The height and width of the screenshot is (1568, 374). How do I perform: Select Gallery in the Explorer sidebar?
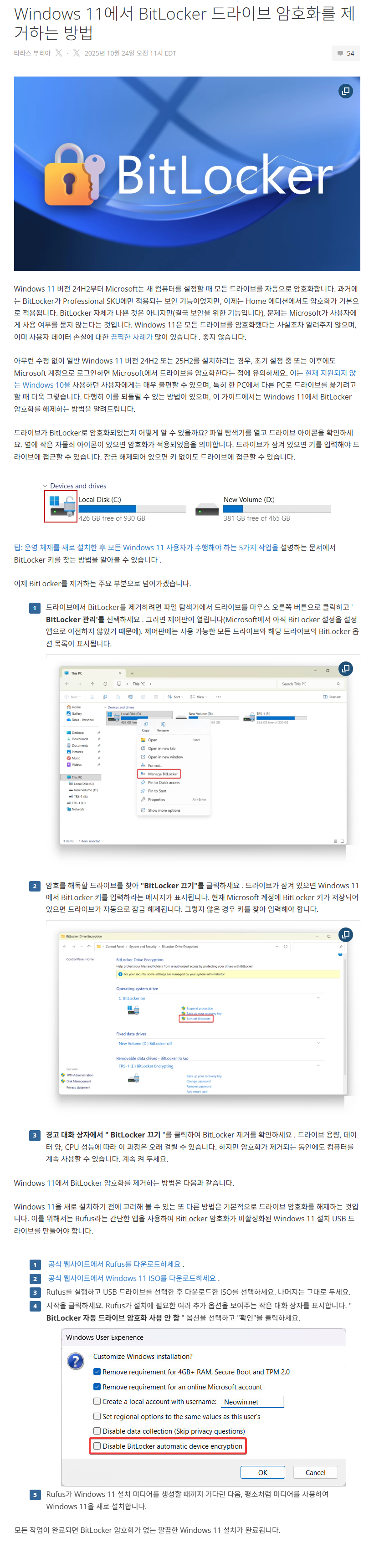[x=74, y=713]
